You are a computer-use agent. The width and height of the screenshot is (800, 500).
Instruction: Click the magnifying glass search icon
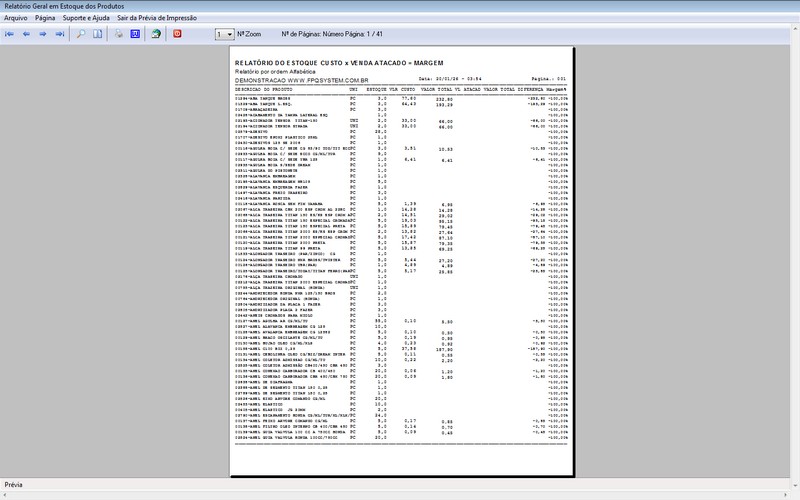(81, 34)
